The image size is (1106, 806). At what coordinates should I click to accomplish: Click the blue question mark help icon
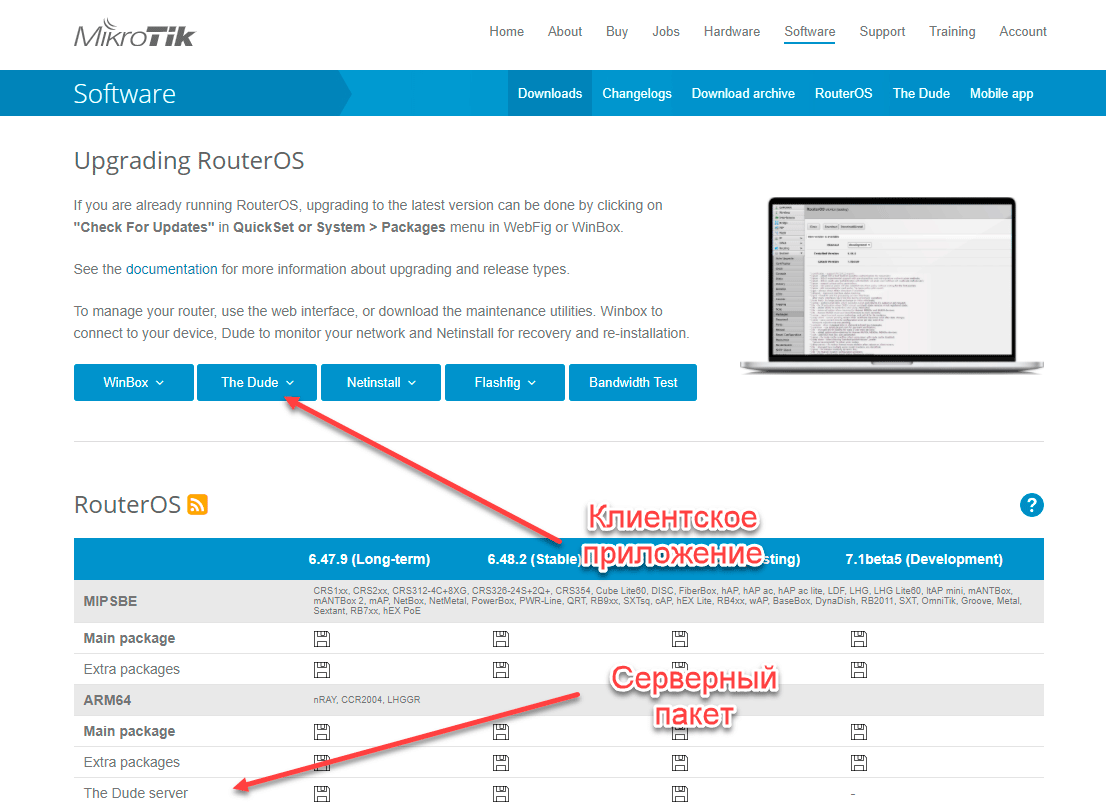[x=1031, y=505]
